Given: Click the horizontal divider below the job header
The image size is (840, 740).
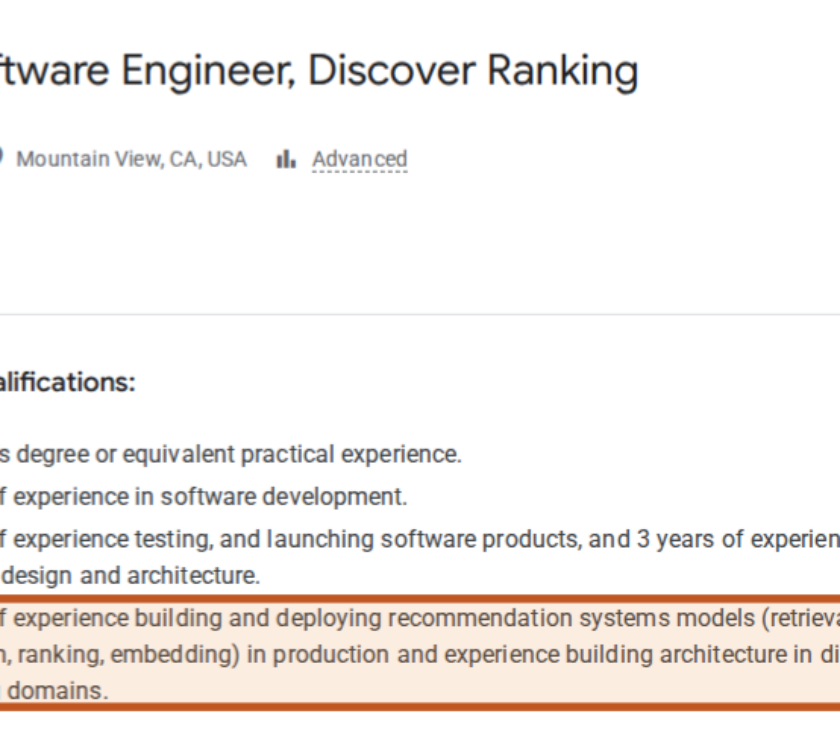Looking at the screenshot, I should click(x=420, y=315).
